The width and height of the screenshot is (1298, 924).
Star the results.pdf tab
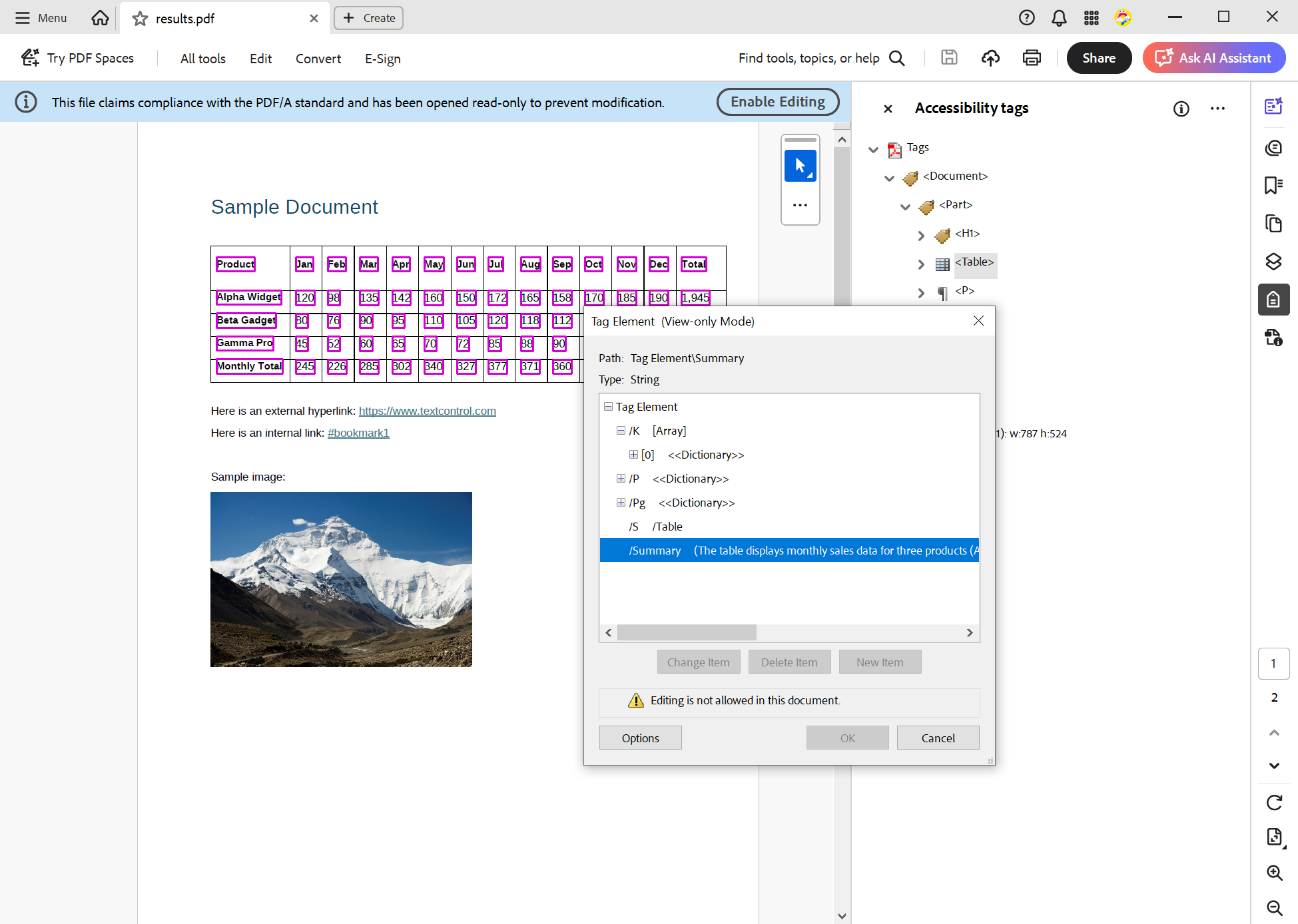tap(140, 19)
